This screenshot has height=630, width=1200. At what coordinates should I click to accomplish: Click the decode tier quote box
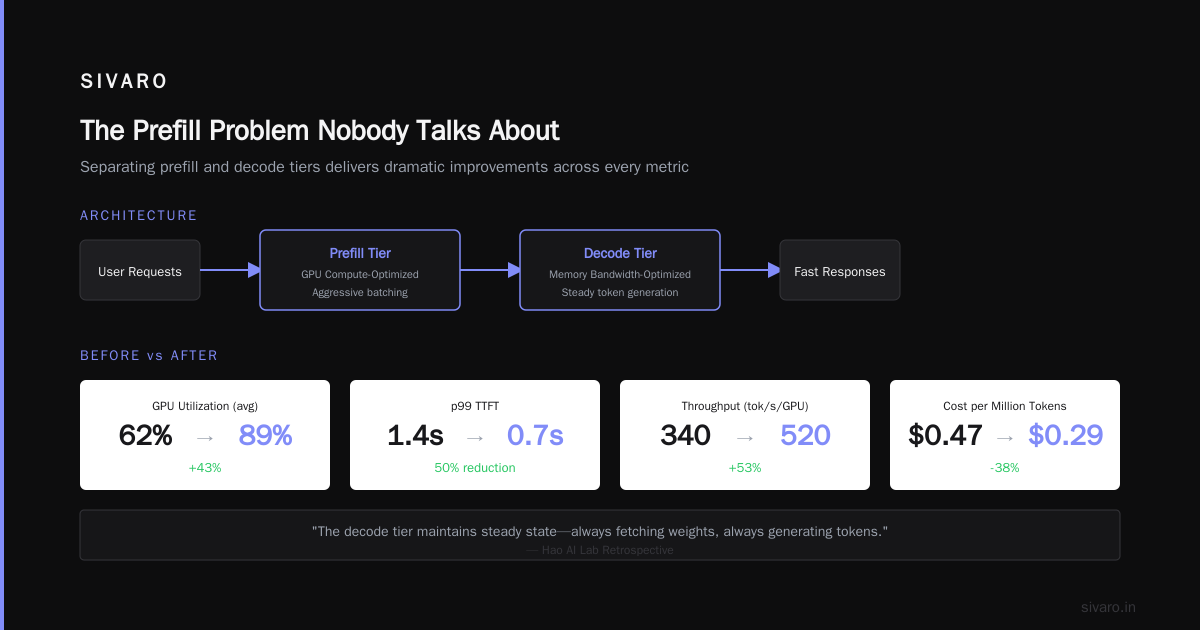pyautogui.click(x=600, y=535)
